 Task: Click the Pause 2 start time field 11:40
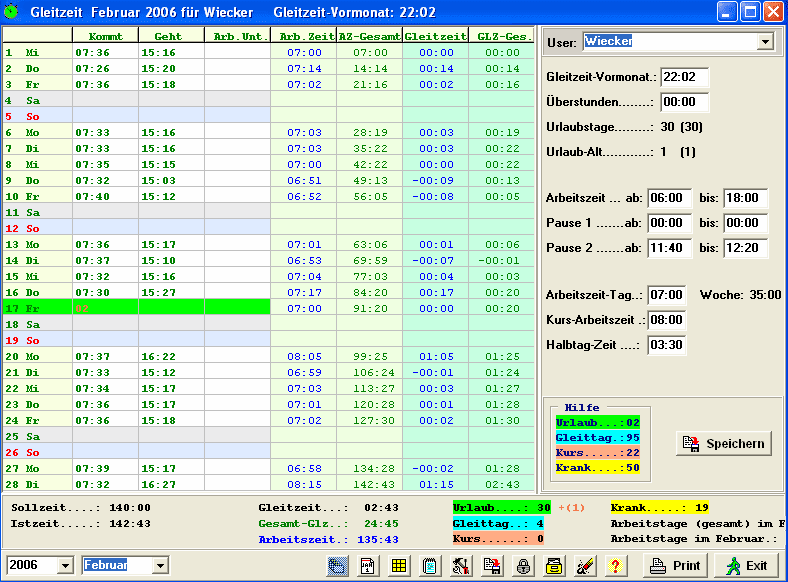(x=669, y=248)
